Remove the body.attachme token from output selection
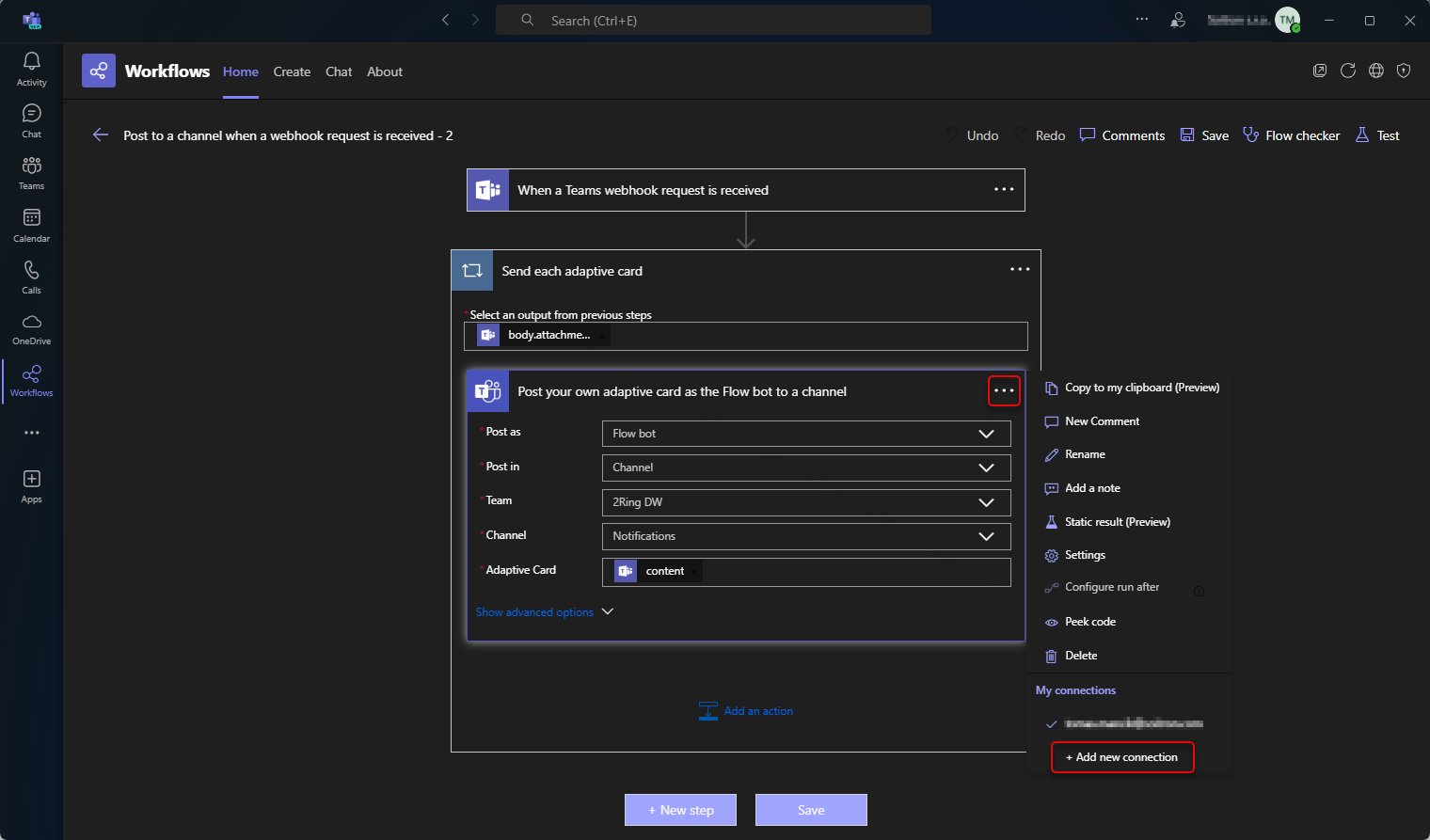 click(x=601, y=334)
